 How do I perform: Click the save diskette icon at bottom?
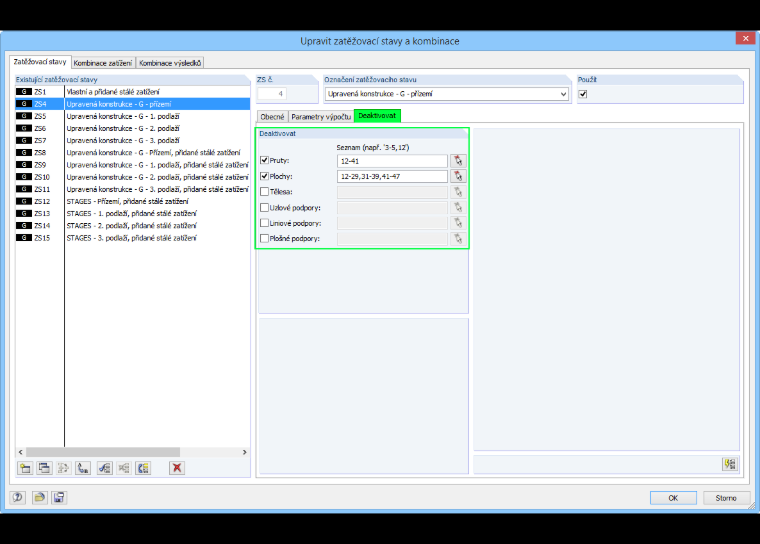click(x=59, y=497)
